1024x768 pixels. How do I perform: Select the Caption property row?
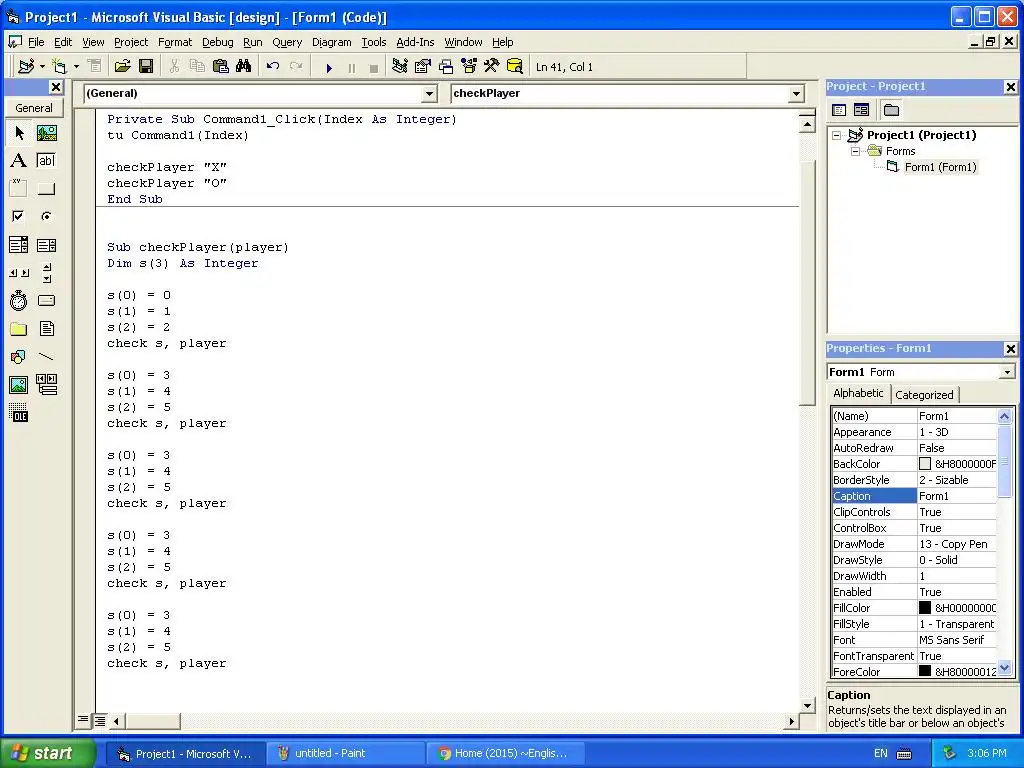click(x=914, y=496)
